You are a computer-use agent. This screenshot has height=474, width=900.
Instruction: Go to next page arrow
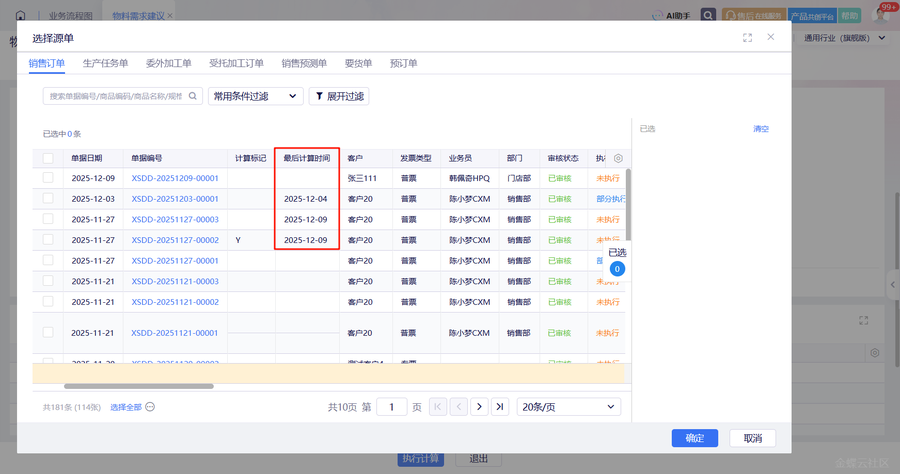(x=479, y=407)
